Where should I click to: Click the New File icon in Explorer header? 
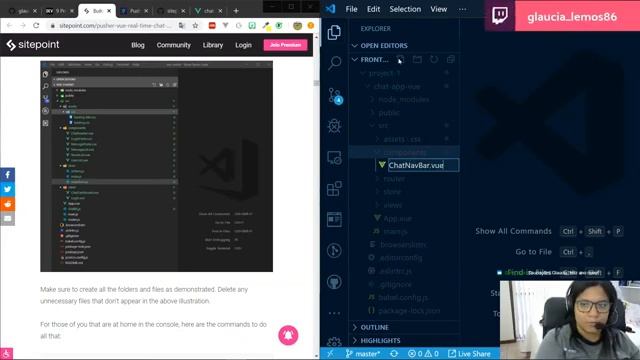[x=400, y=60]
